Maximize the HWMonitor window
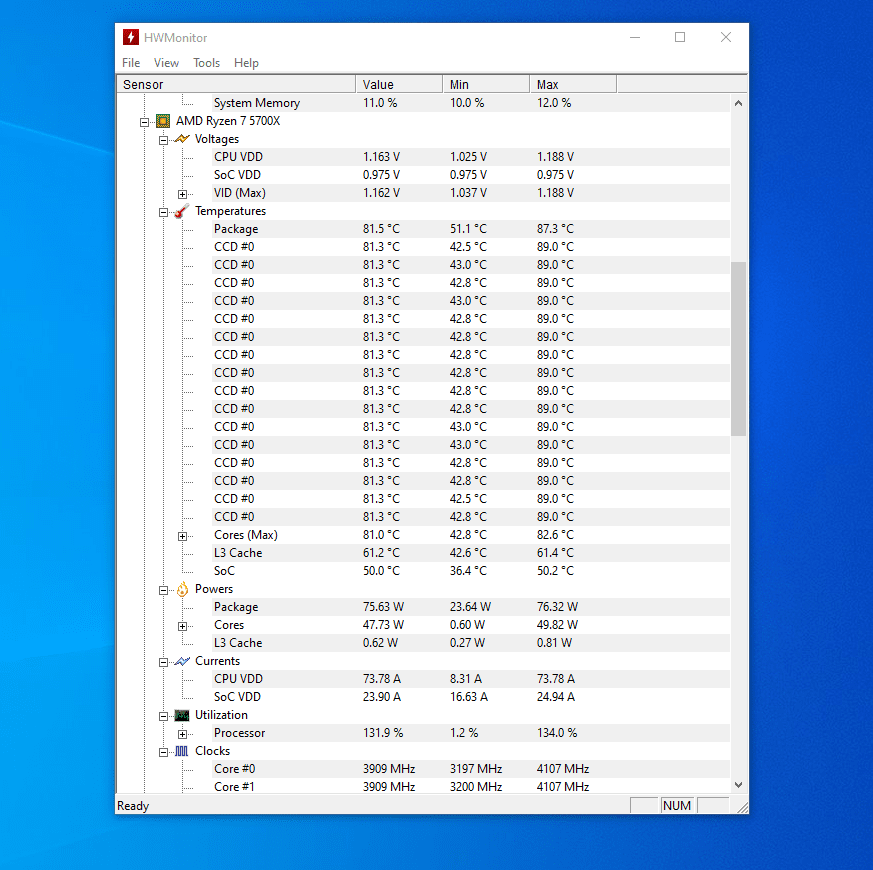 click(680, 37)
